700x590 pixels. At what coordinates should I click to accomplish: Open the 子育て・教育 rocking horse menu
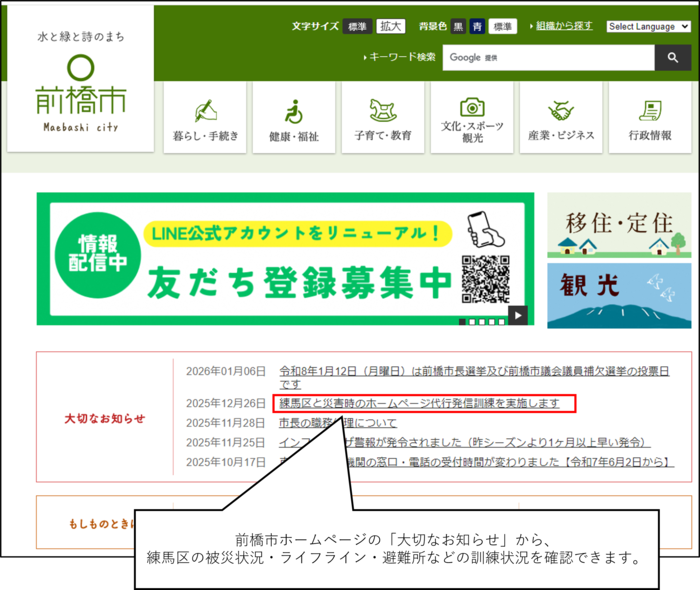383,118
